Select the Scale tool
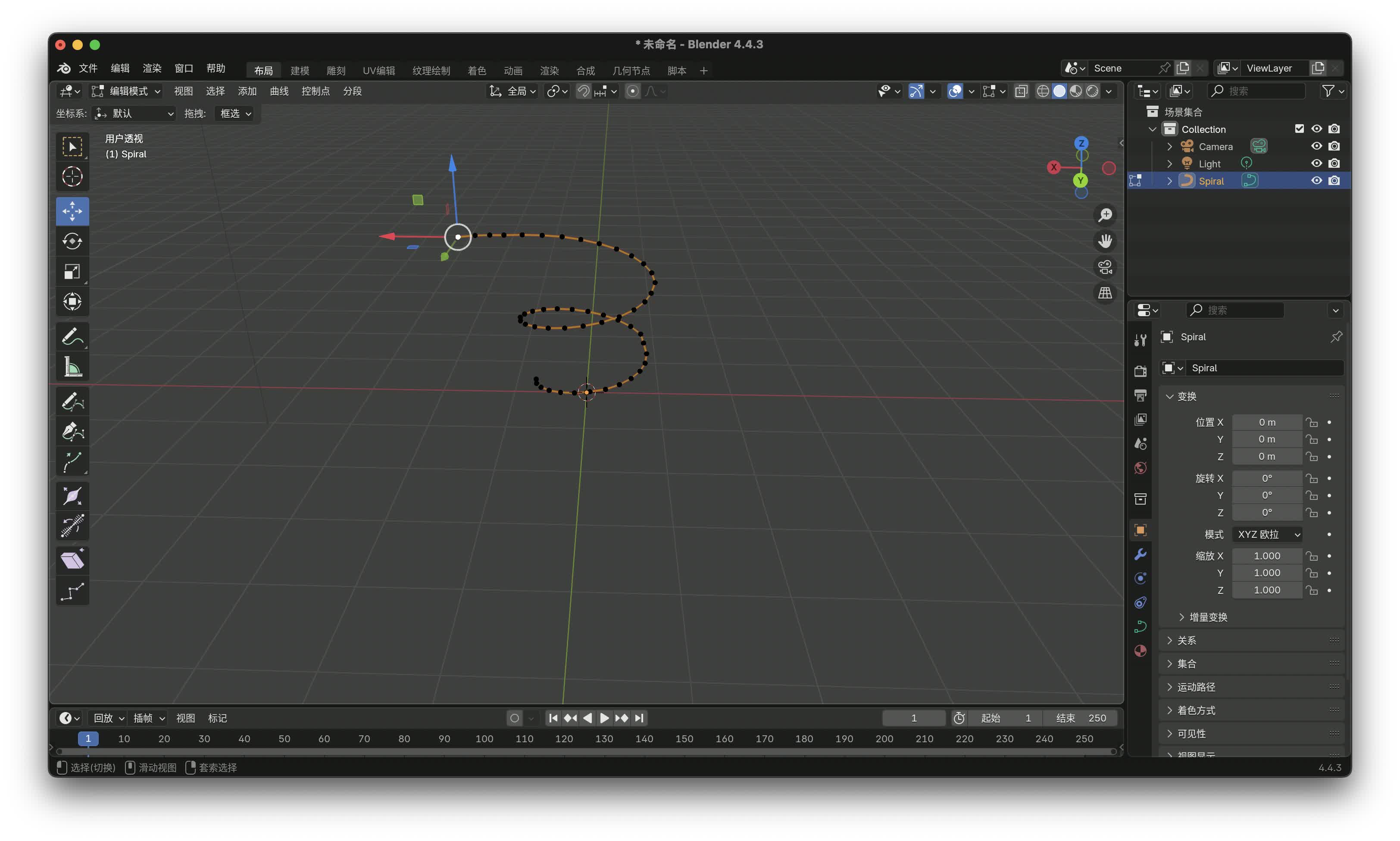Viewport: 1400px width, 841px height. (72, 271)
